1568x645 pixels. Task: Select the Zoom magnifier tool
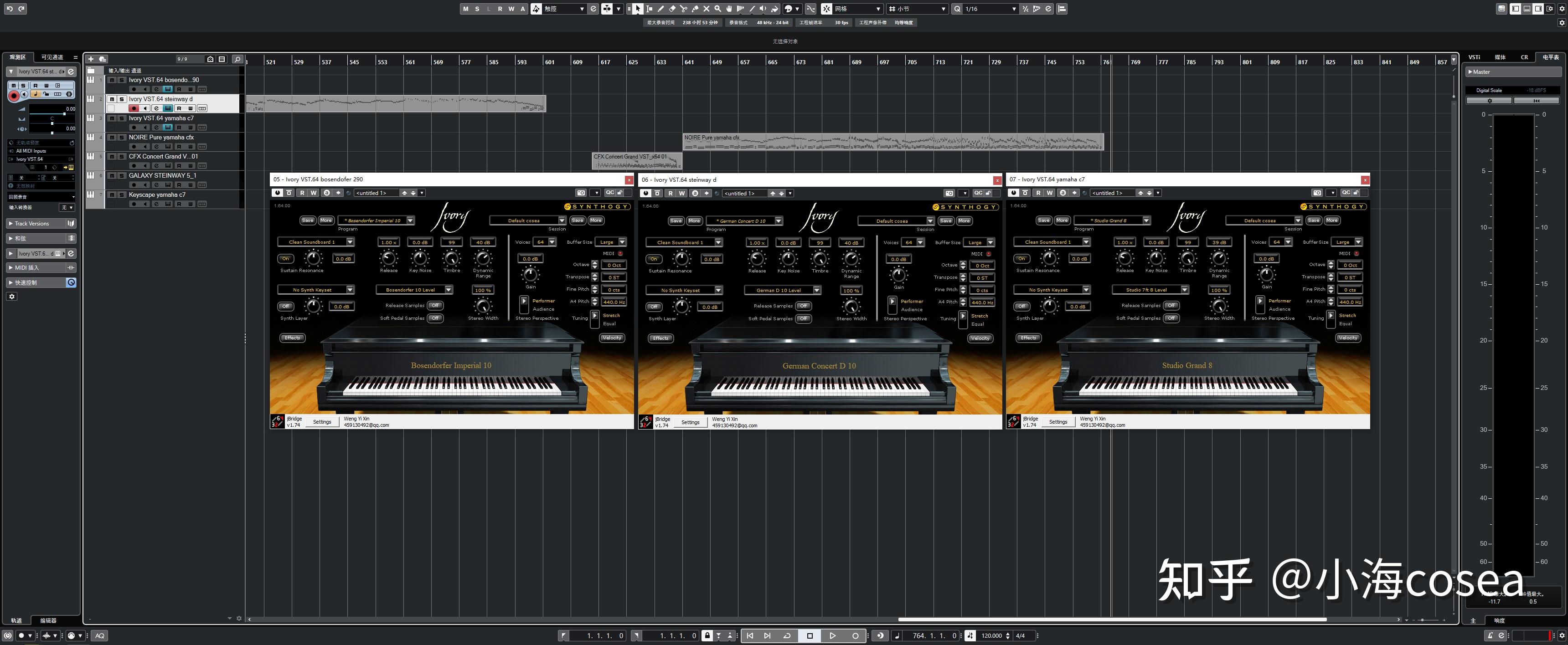pos(717,9)
